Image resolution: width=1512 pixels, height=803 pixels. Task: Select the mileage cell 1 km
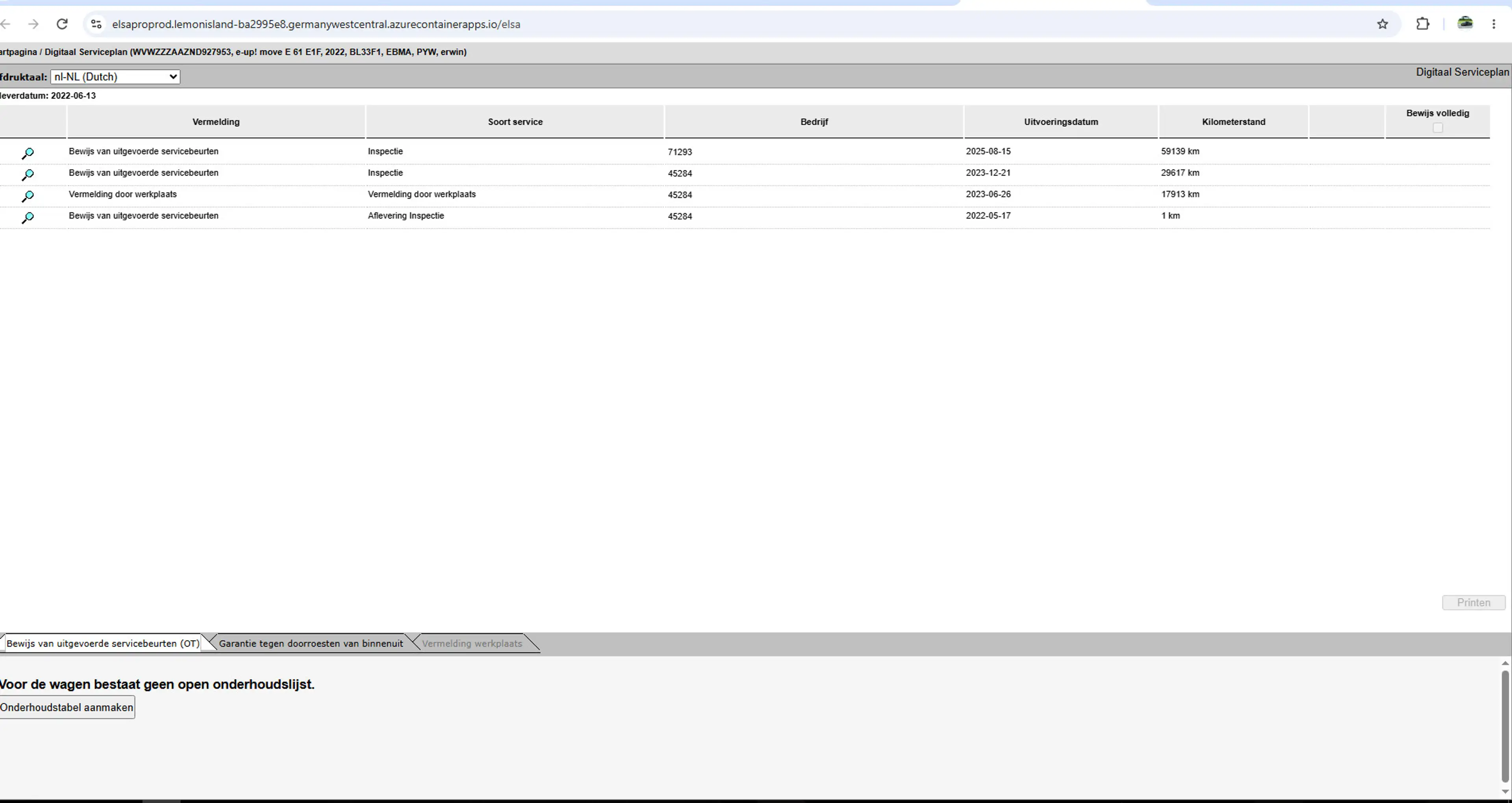coord(1170,216)
